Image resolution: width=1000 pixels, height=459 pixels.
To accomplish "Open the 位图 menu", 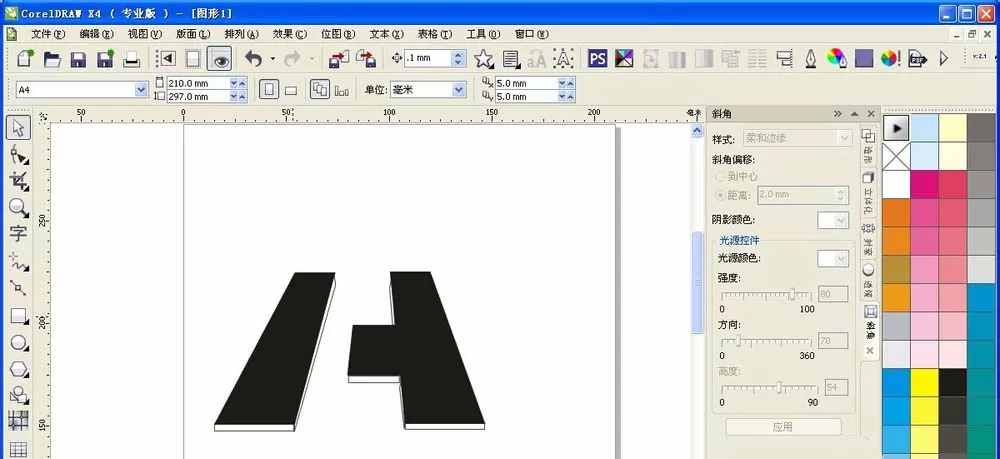I will coord(338,34).
